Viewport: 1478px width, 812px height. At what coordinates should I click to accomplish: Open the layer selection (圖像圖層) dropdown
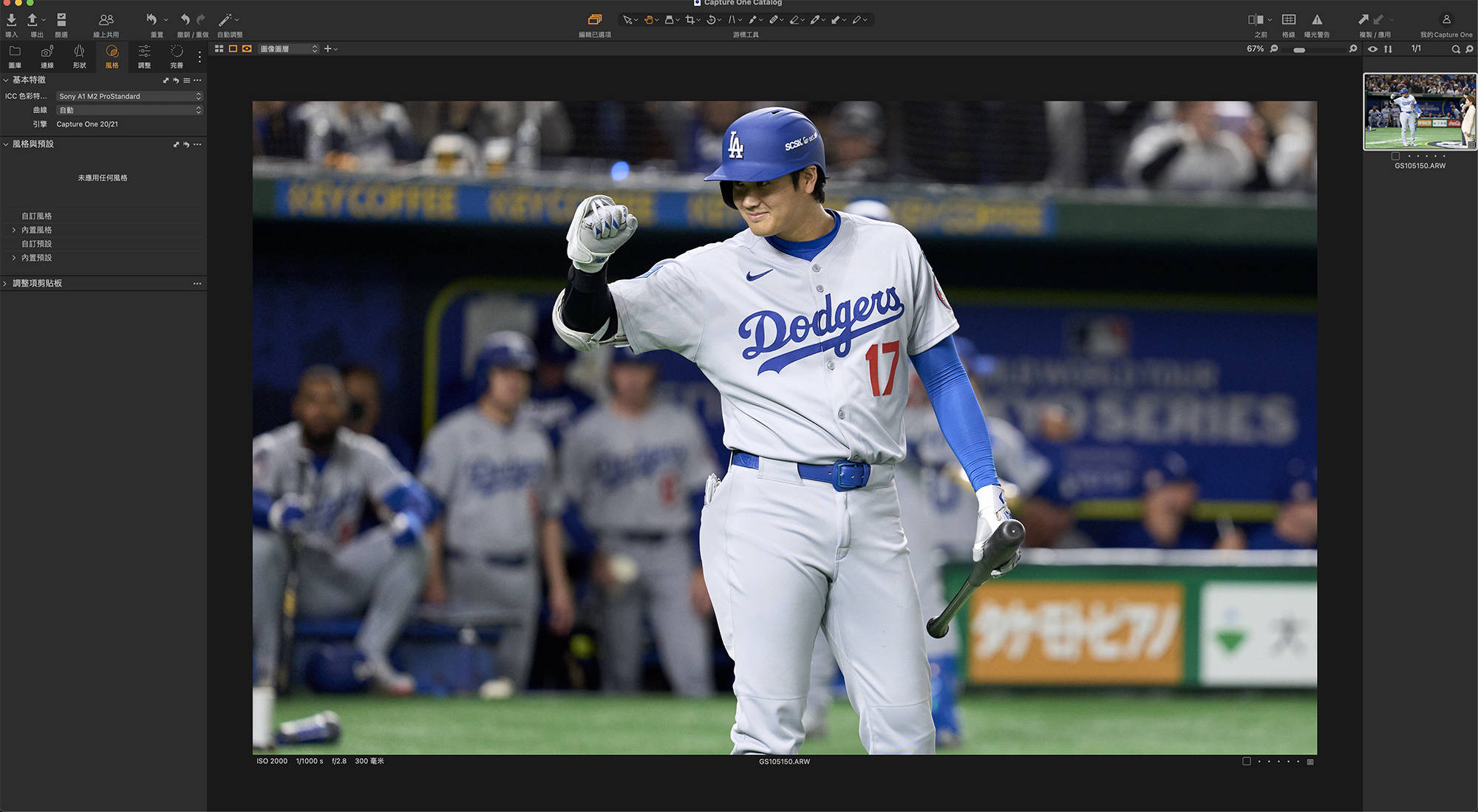tap(289, 49)
